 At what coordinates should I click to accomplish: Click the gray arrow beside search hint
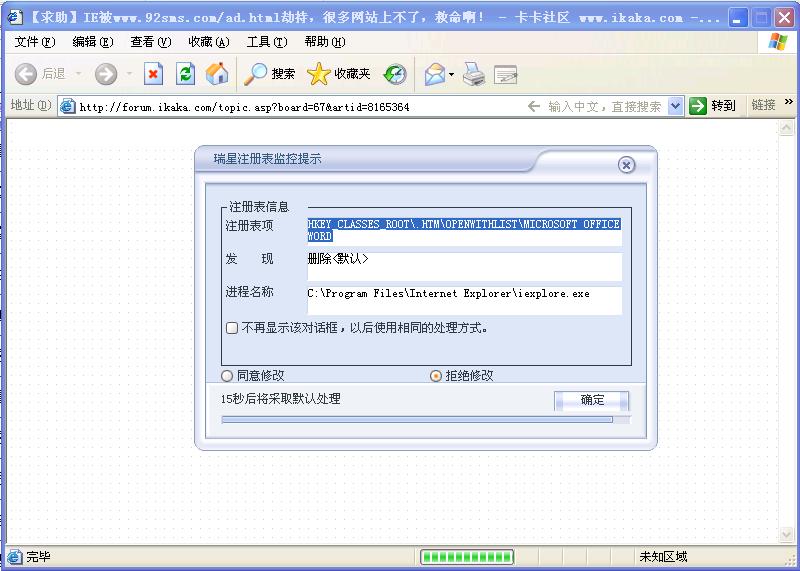coord(534,106)
